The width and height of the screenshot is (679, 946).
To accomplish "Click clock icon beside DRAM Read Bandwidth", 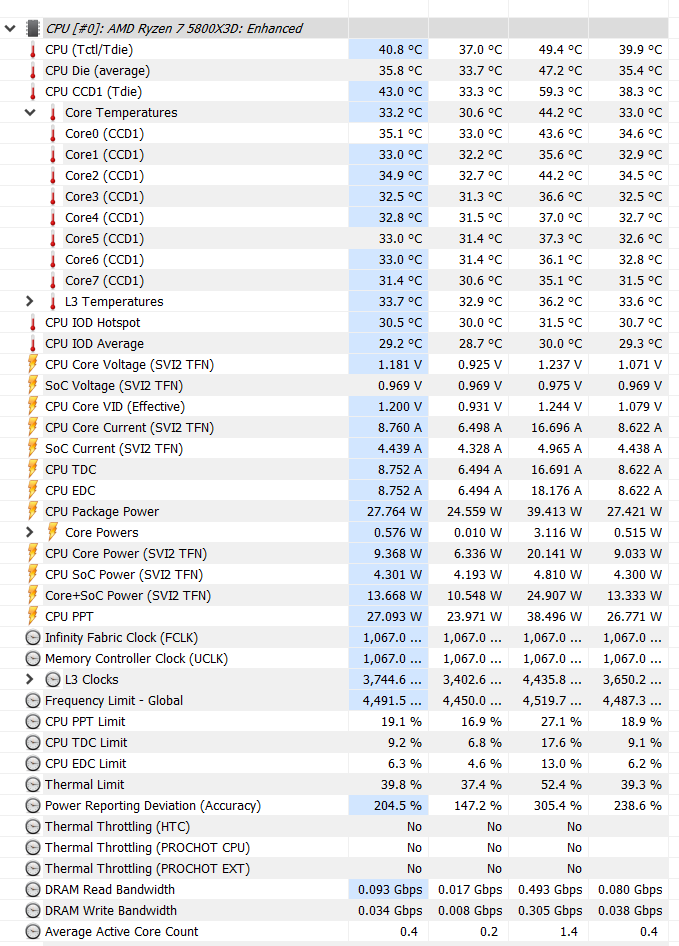I will click(33, 890).
